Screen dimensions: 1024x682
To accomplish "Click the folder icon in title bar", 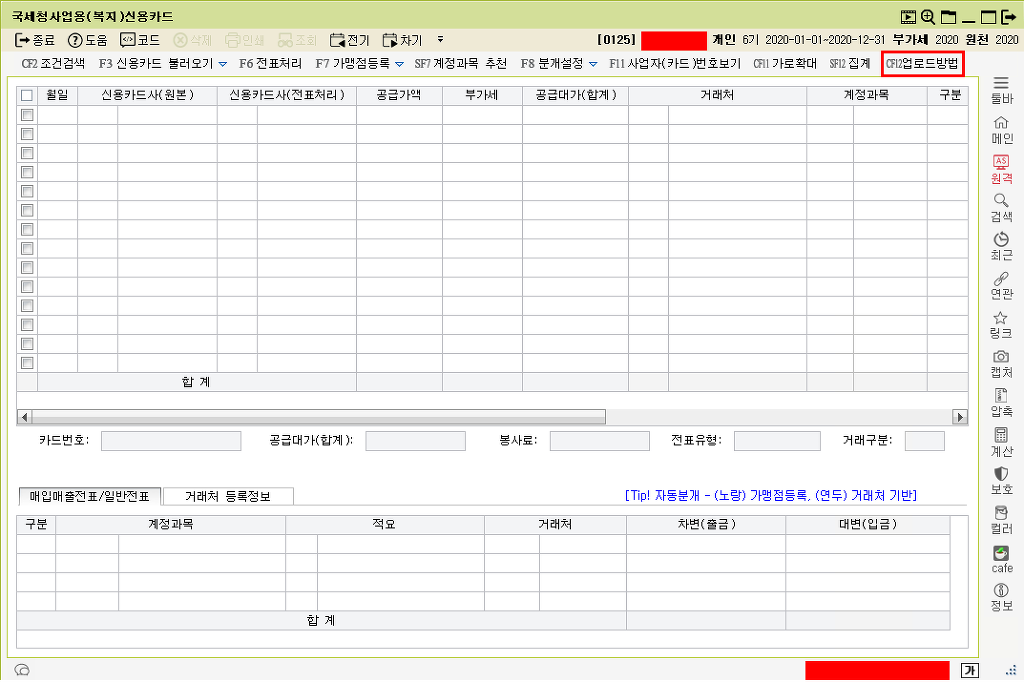I will point(948,17).
